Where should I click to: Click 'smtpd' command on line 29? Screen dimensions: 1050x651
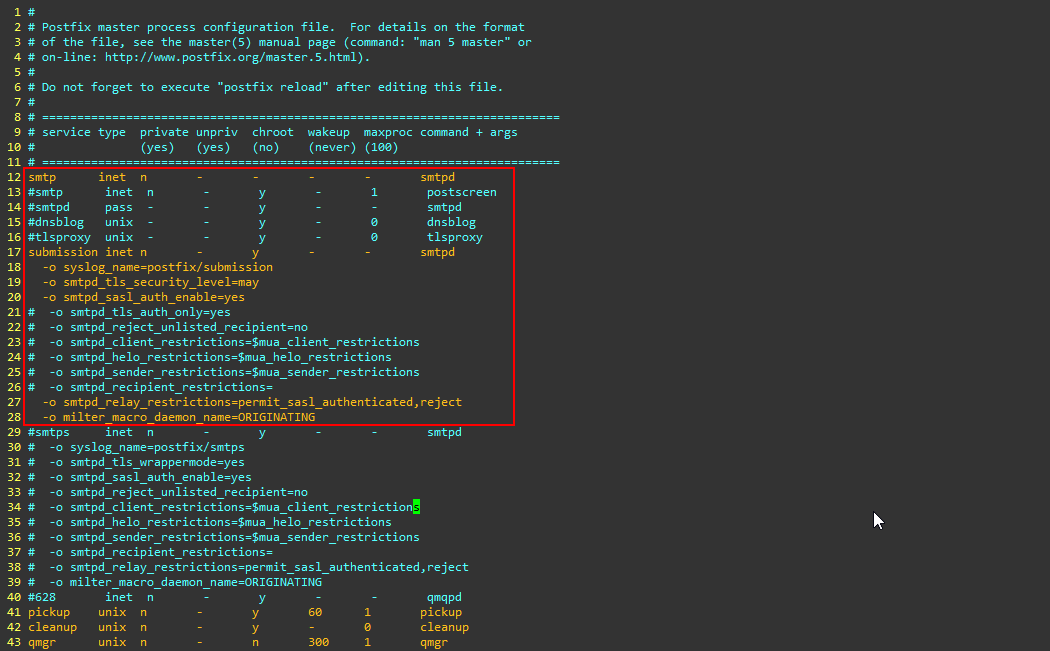click(x=444, y=432)
